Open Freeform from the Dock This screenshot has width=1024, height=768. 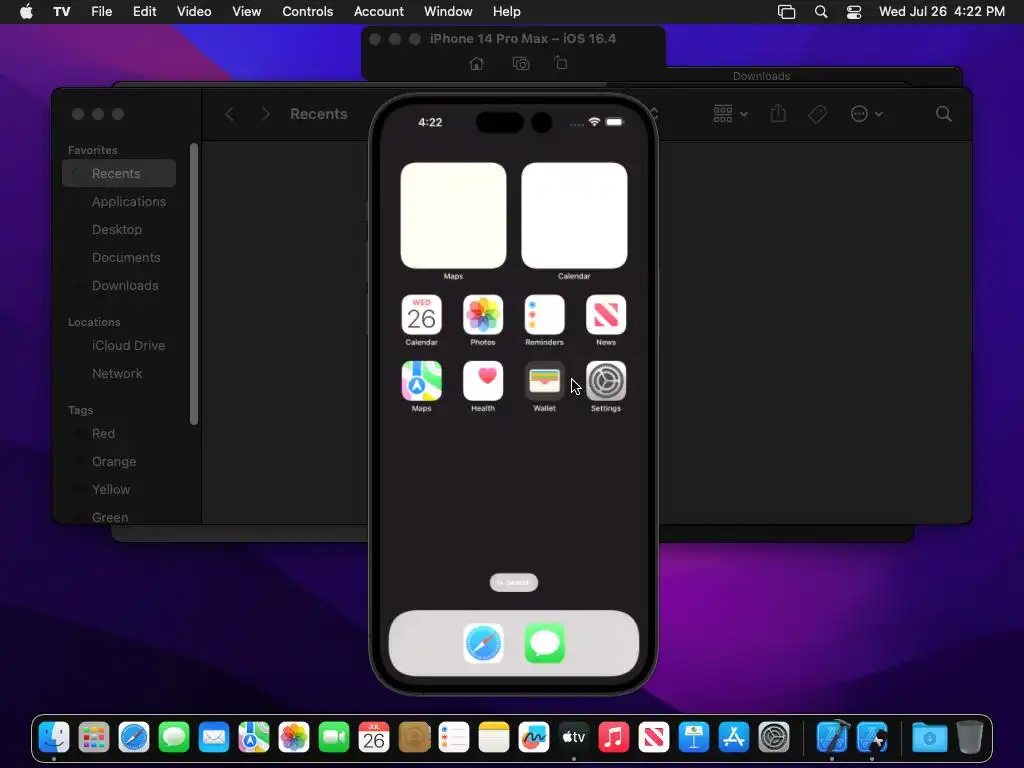[534, 738]
